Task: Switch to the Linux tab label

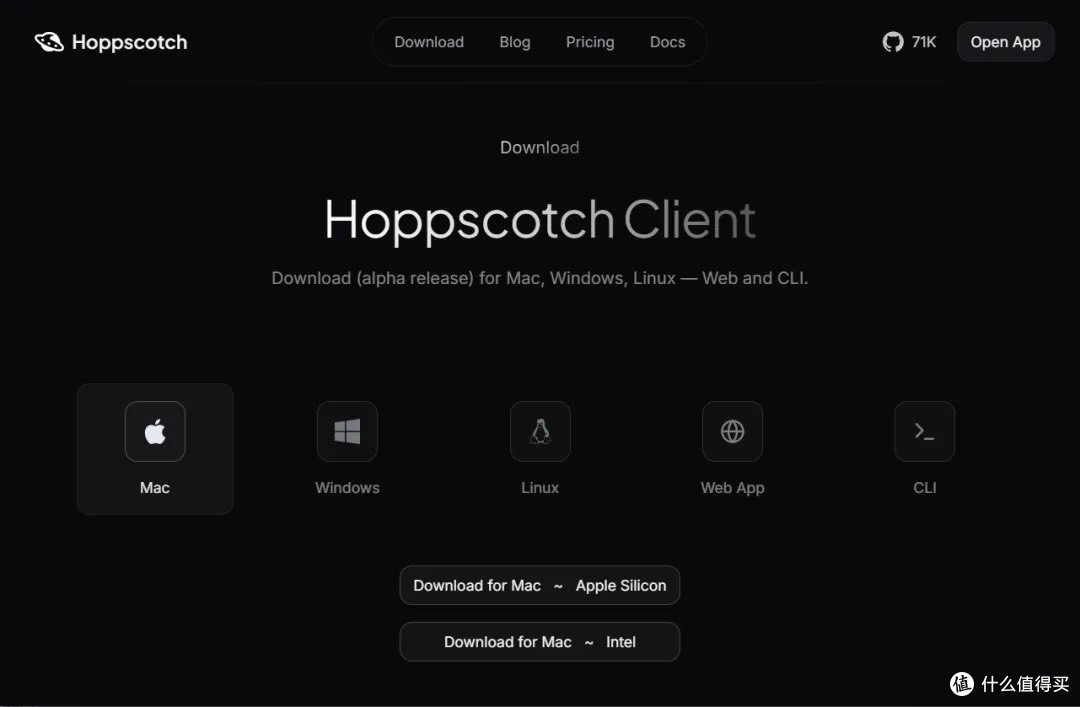Action: pos(540,488)
